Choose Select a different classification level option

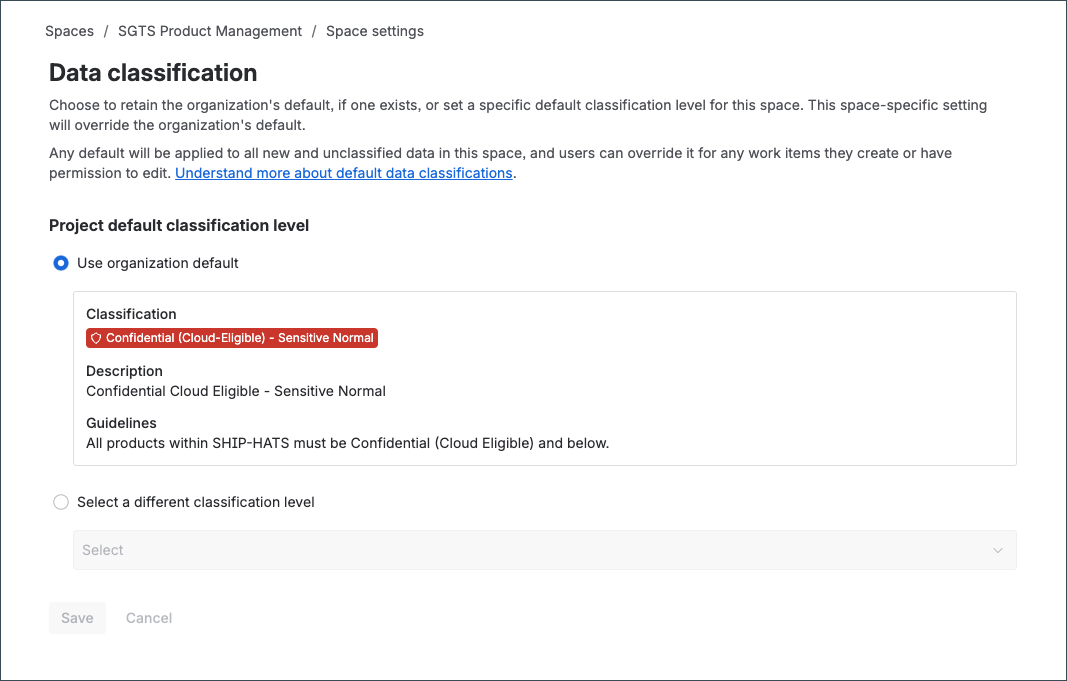(61, 502)
